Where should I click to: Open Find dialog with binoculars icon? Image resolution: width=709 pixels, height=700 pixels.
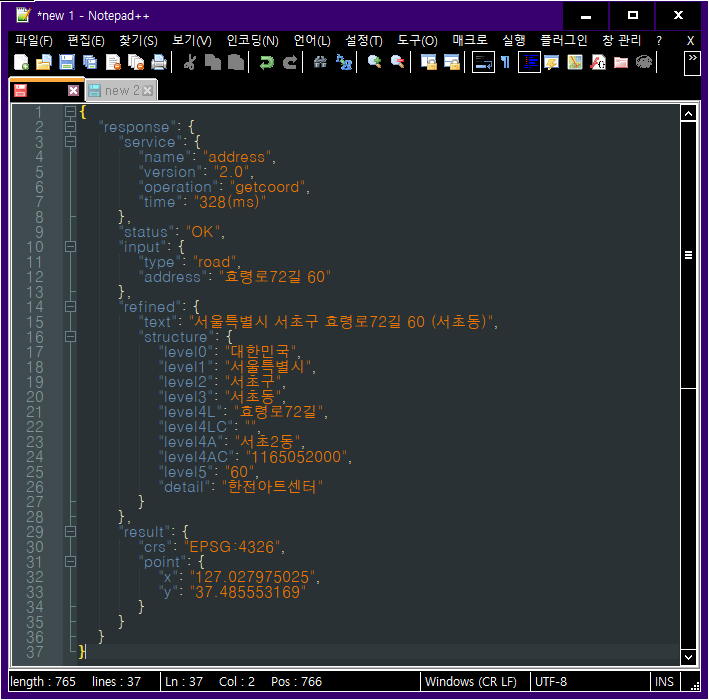(321, 62)
